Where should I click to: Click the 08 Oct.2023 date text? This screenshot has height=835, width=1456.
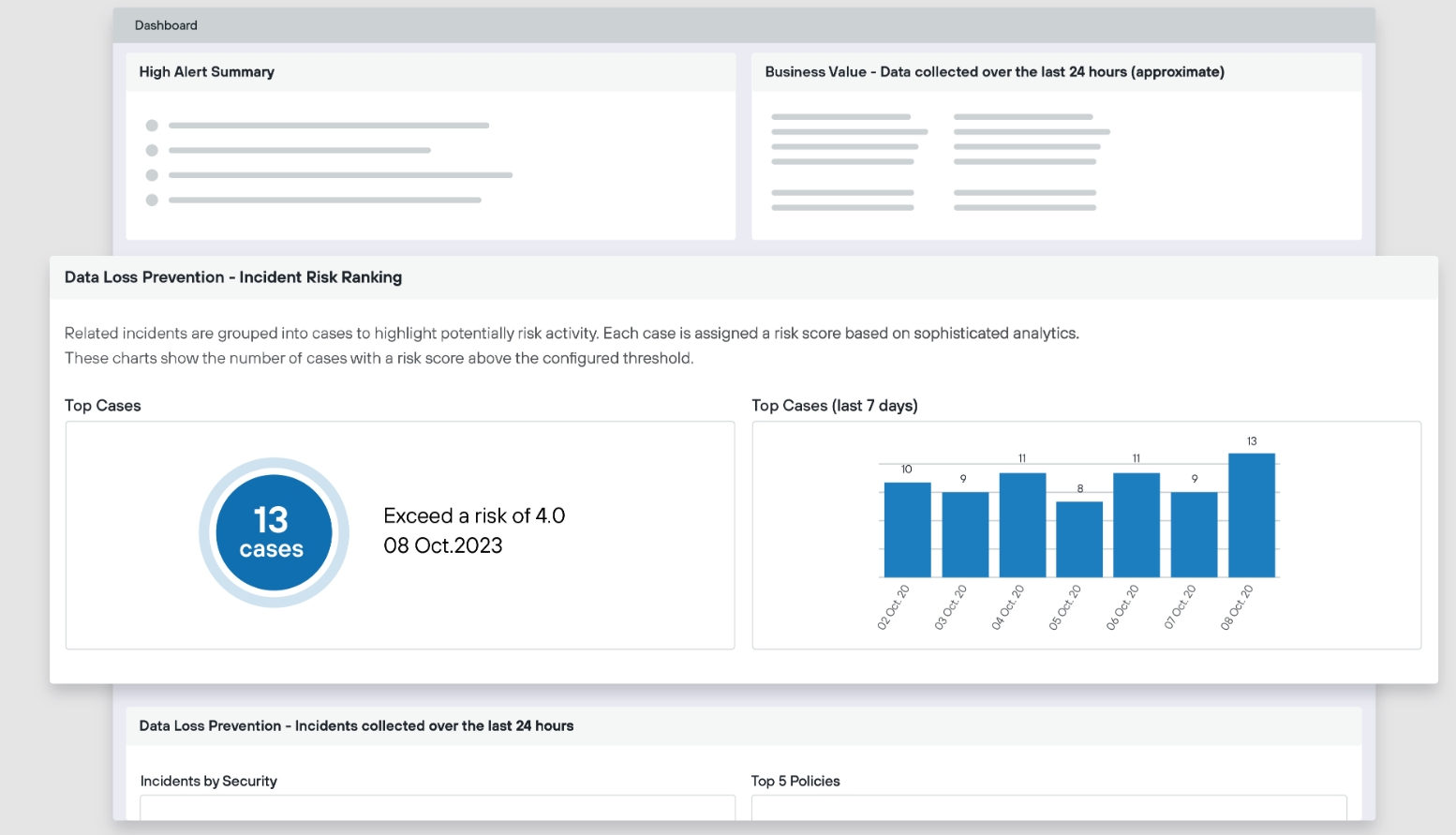(443, 545)
